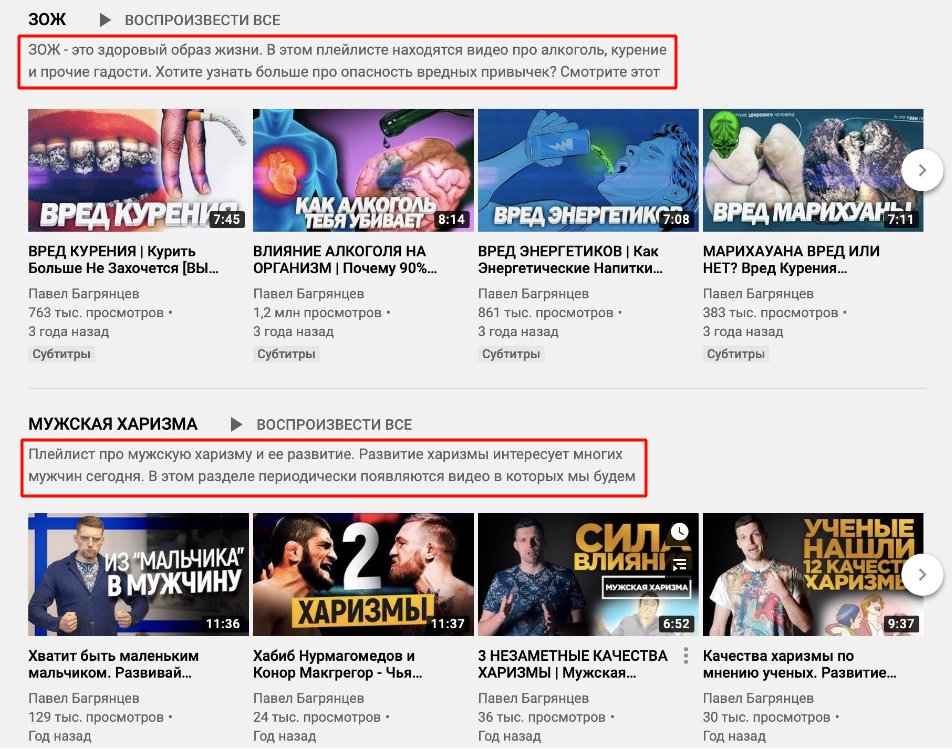
Task: Click the play icon beside the ЗОЖ heading
Action: pyautogui.click(x=105, y=20)
